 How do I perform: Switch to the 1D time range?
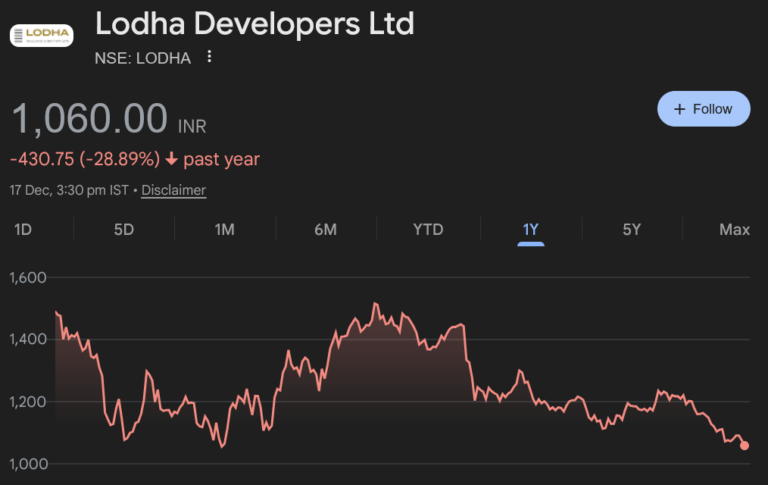pos(23,230)
